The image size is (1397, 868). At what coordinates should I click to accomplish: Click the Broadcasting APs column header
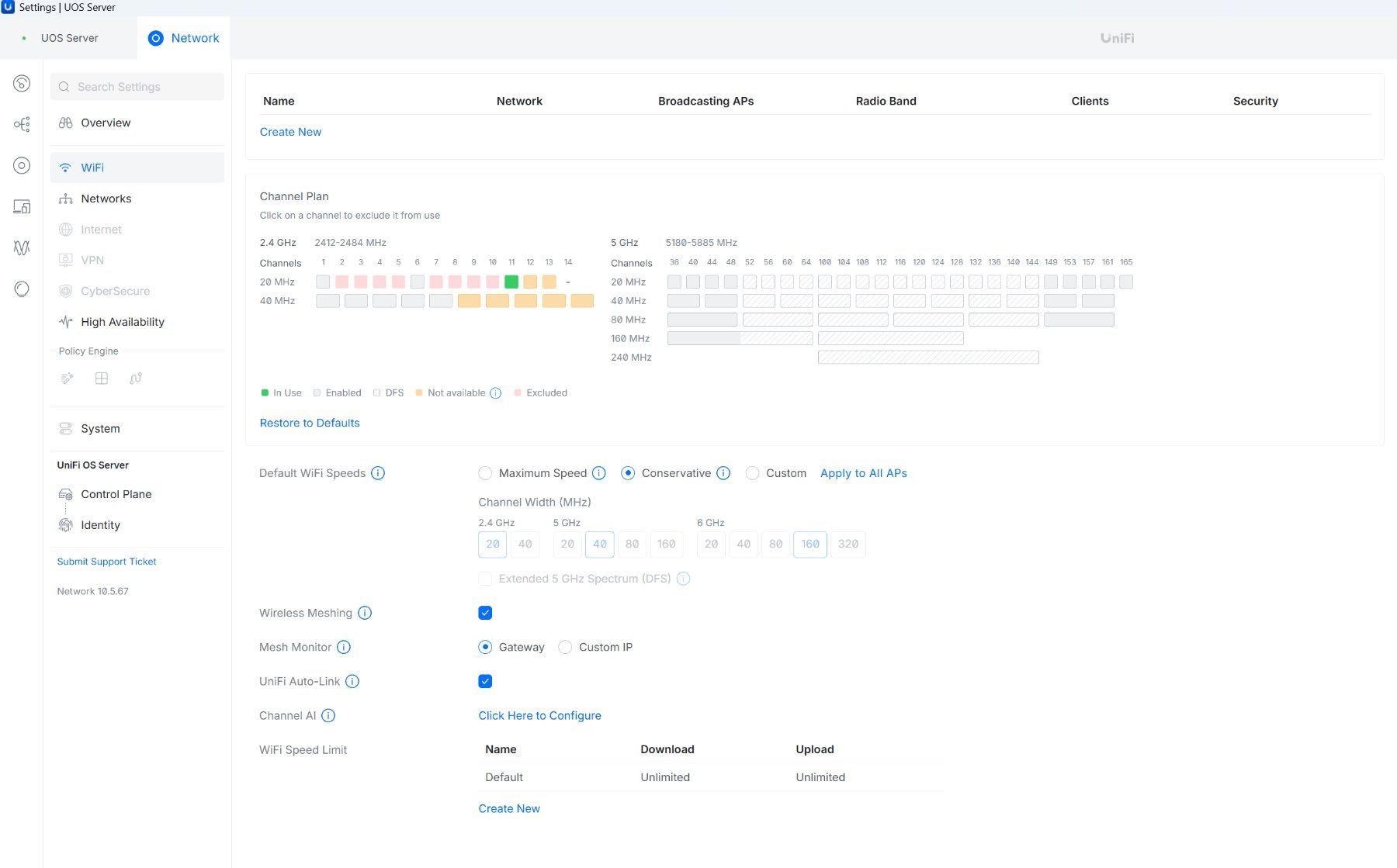point(706,101)
